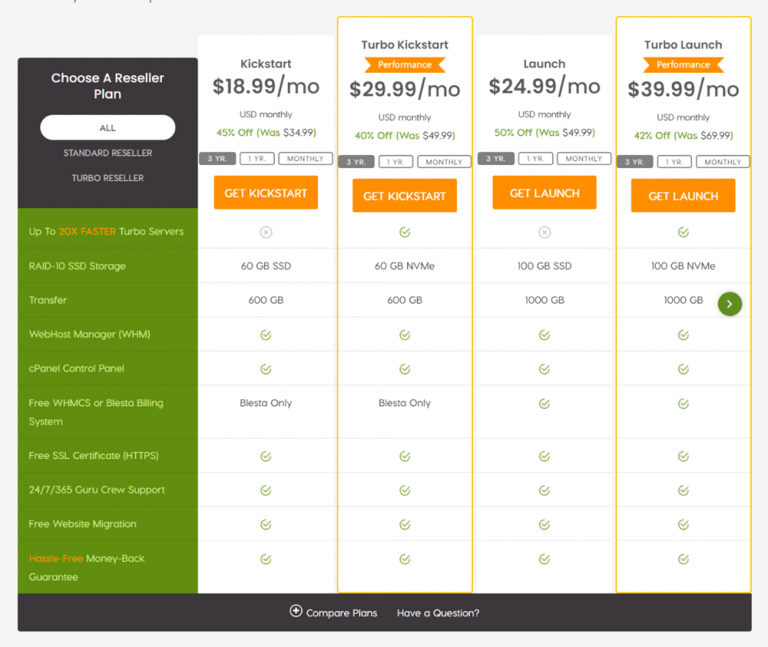The image size is (768, 647).
Task: Click Launch WebHost Manager checkmark
Action: point(544,335)
